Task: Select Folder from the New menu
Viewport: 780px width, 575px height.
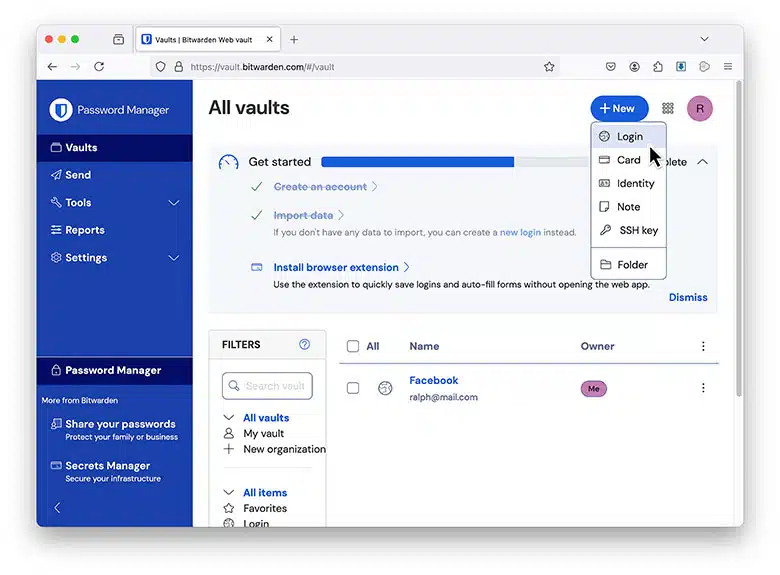Action: point(629,265)
